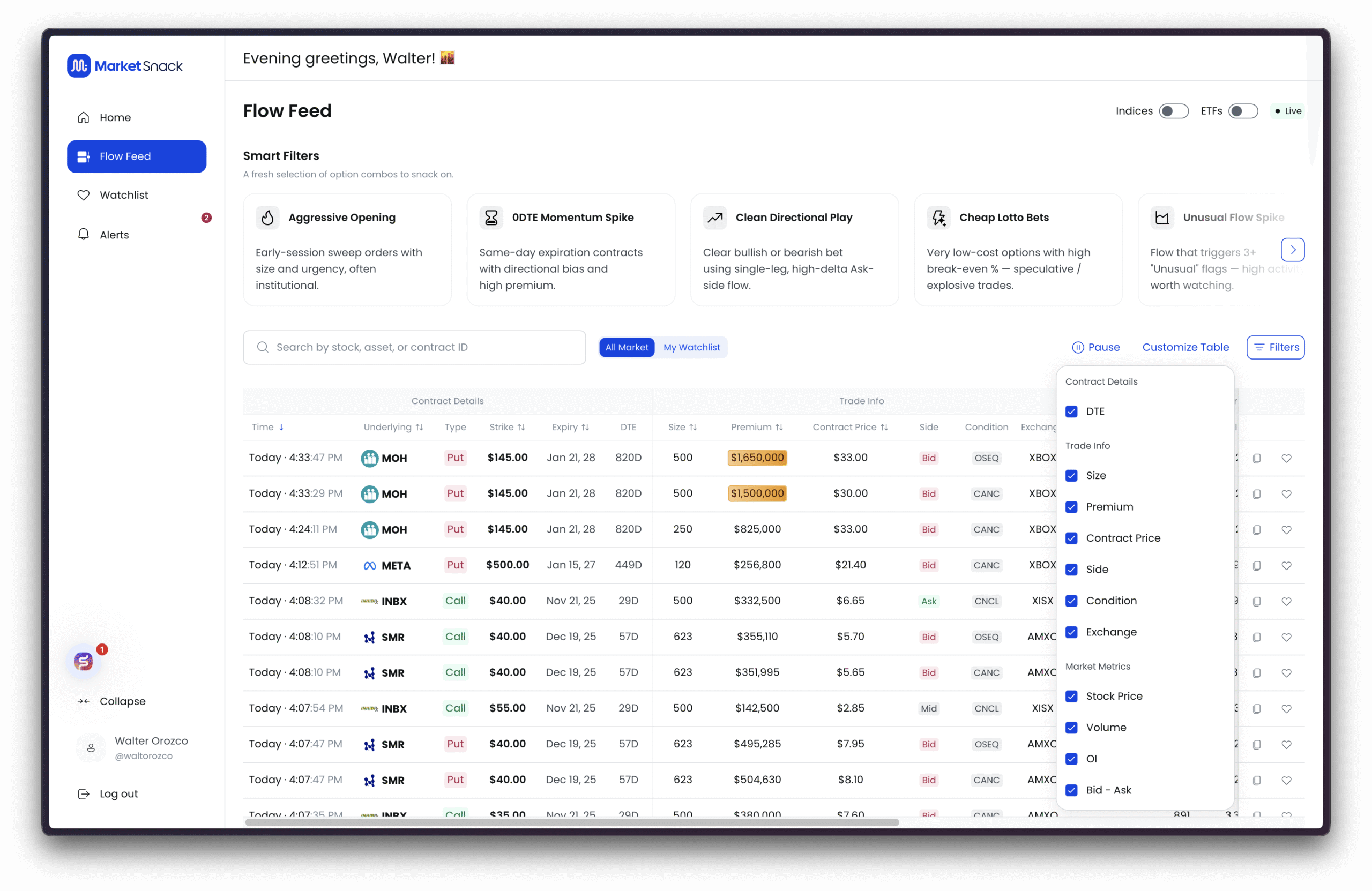The width and height of the screenshot is (1372, 891).
Task: Enable the ETFs toggle
Action: (x=1242, y=111)
